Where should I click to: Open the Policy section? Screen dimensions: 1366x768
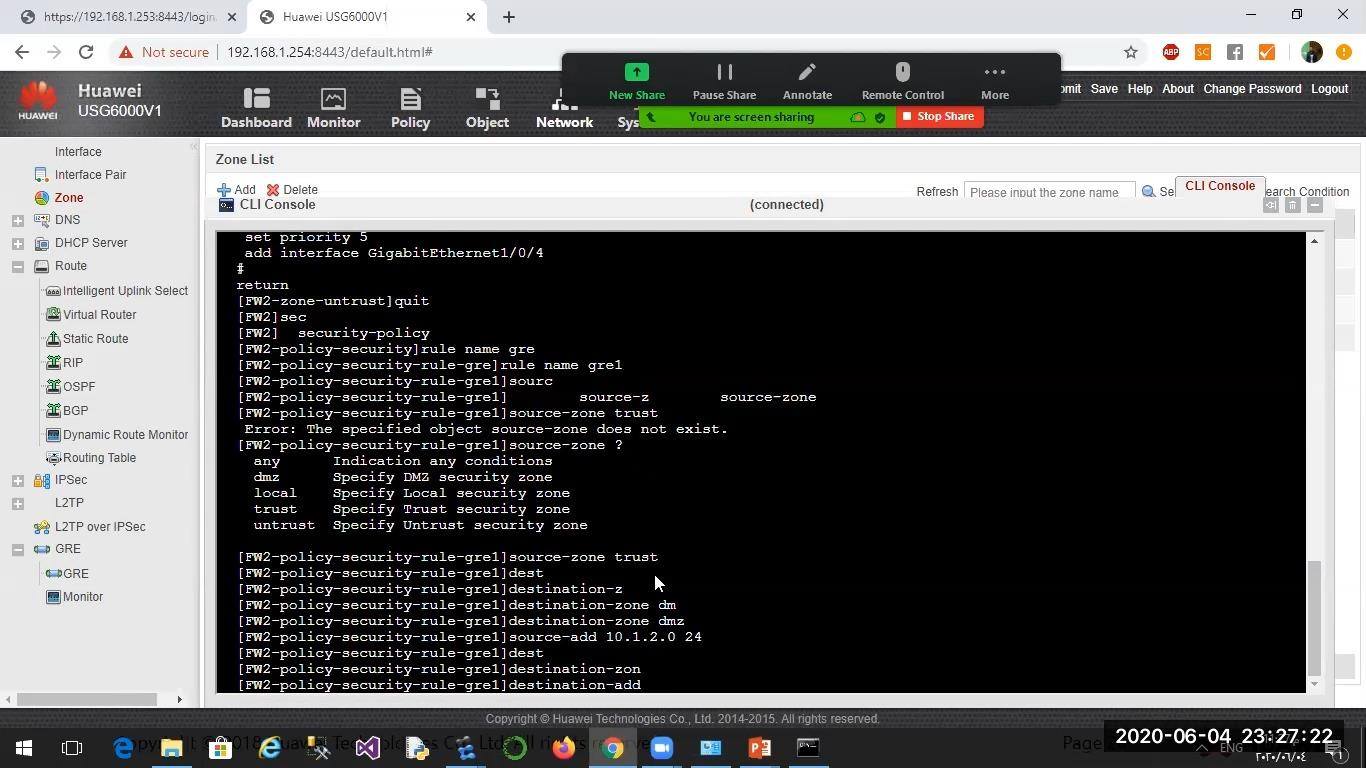(x=410, y=108)
